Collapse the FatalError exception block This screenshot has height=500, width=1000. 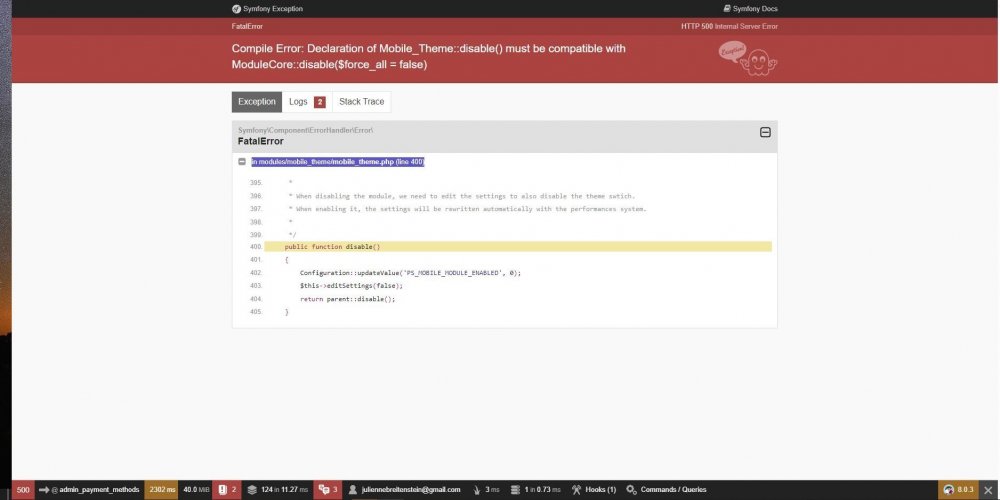click(765, 132)
